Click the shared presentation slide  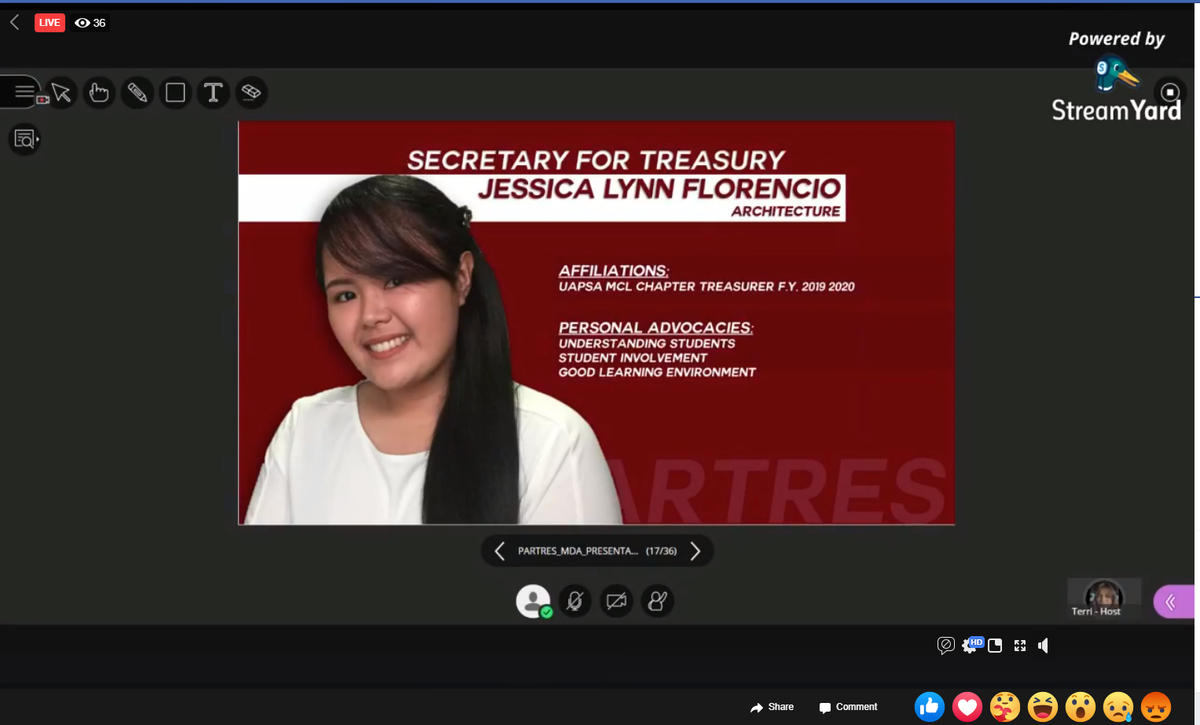click(596, 323)
